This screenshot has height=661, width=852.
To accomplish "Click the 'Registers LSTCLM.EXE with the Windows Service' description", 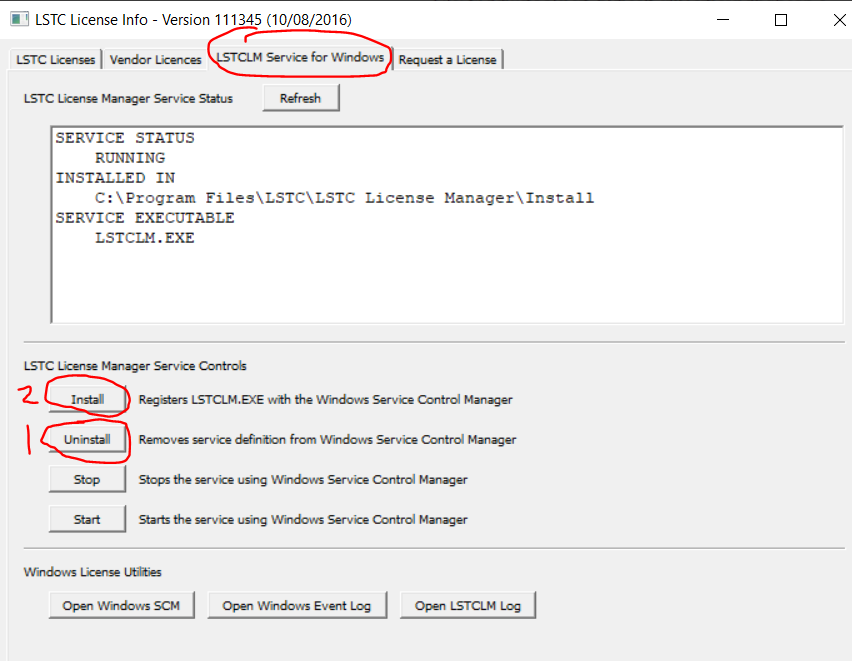I will (x=325, y=400).
